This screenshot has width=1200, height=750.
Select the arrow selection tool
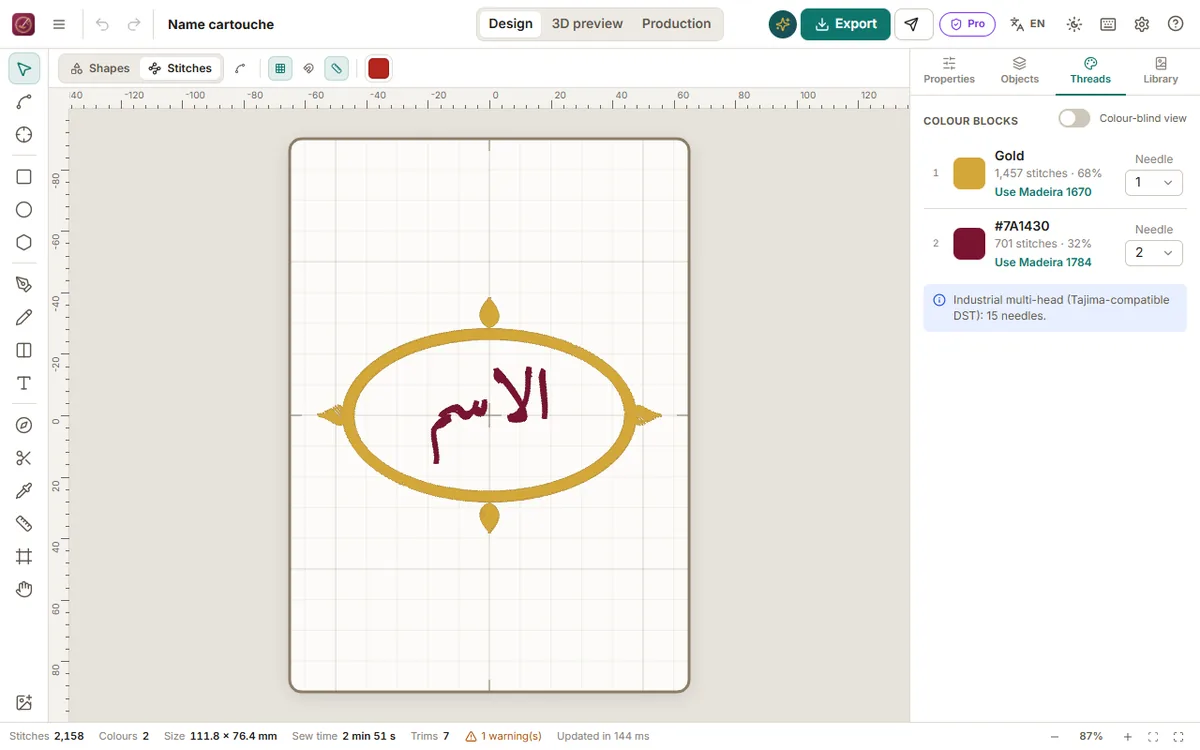tap(24, 69)
